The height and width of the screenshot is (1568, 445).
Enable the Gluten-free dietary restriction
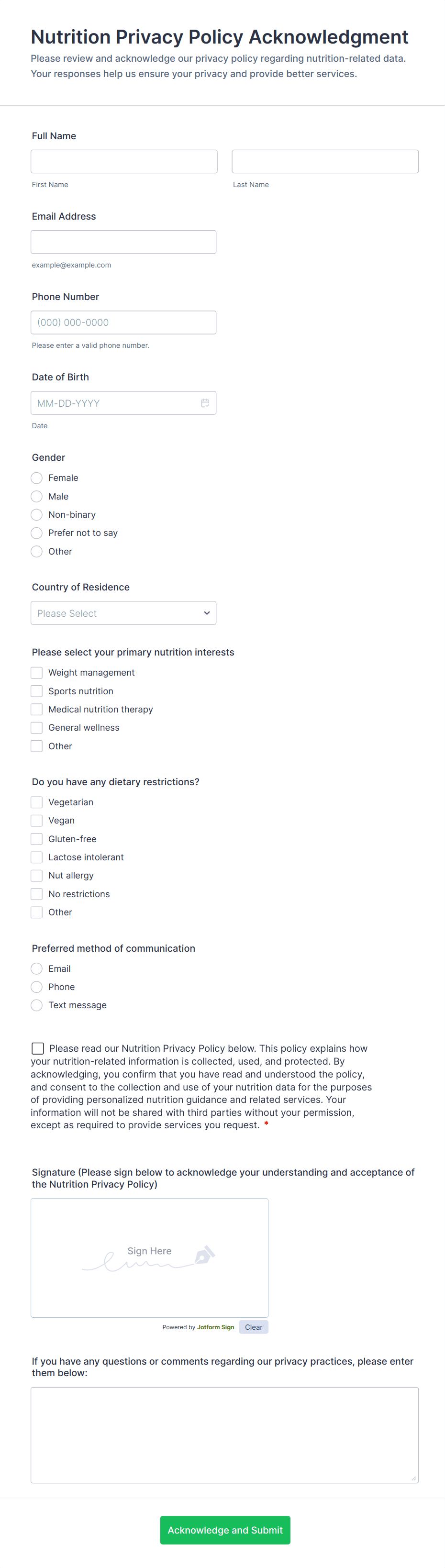[x=37, y=839]
